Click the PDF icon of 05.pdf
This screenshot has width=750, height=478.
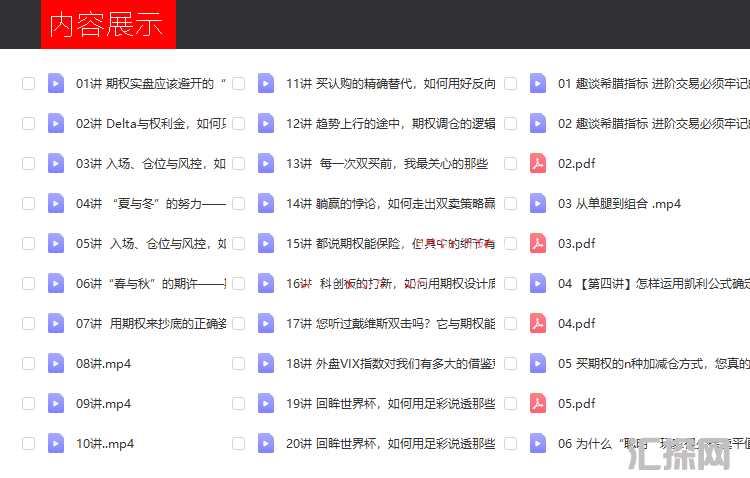click(538, 404)
